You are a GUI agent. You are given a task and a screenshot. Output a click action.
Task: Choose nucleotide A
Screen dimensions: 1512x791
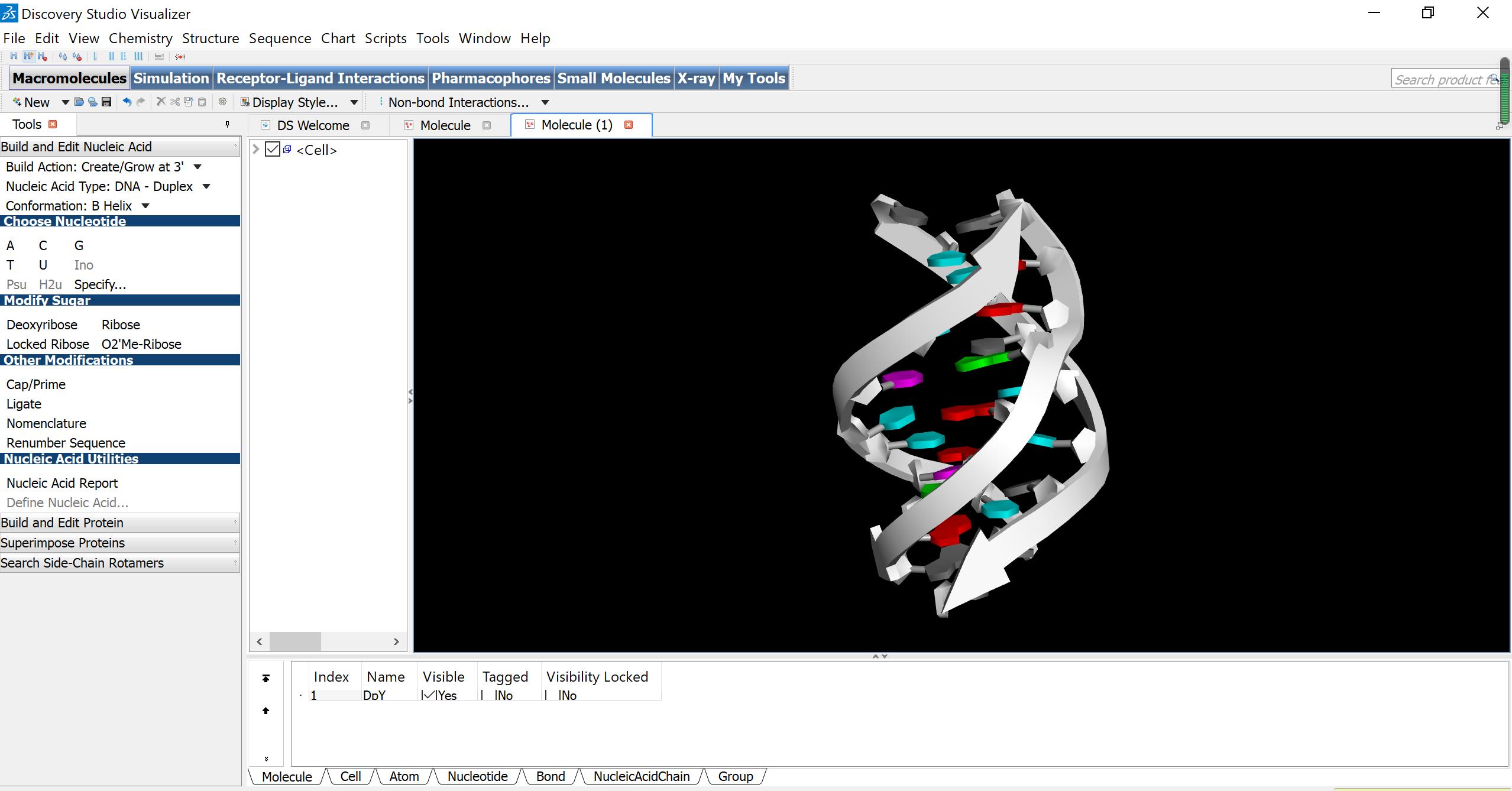10,245
